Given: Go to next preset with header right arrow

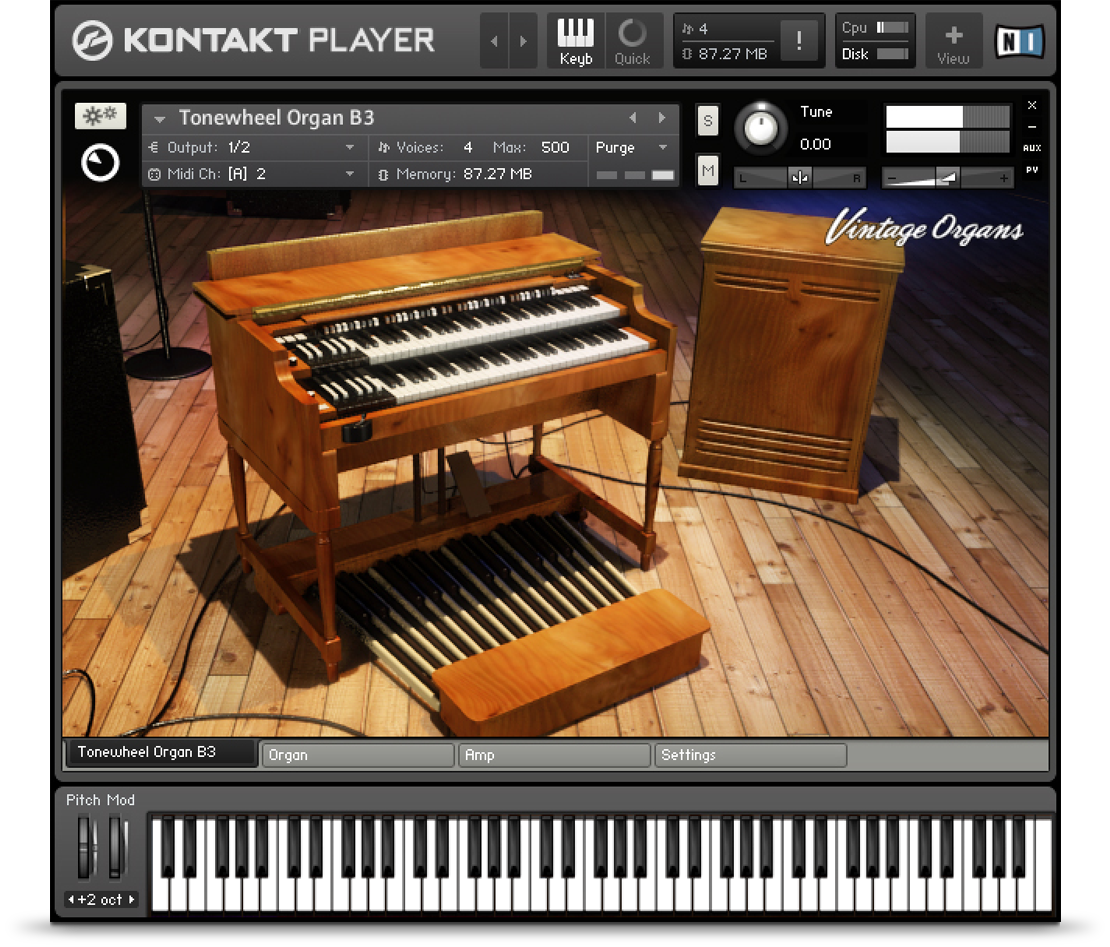Looking at the screenshot, I should [x=523, y=41].
